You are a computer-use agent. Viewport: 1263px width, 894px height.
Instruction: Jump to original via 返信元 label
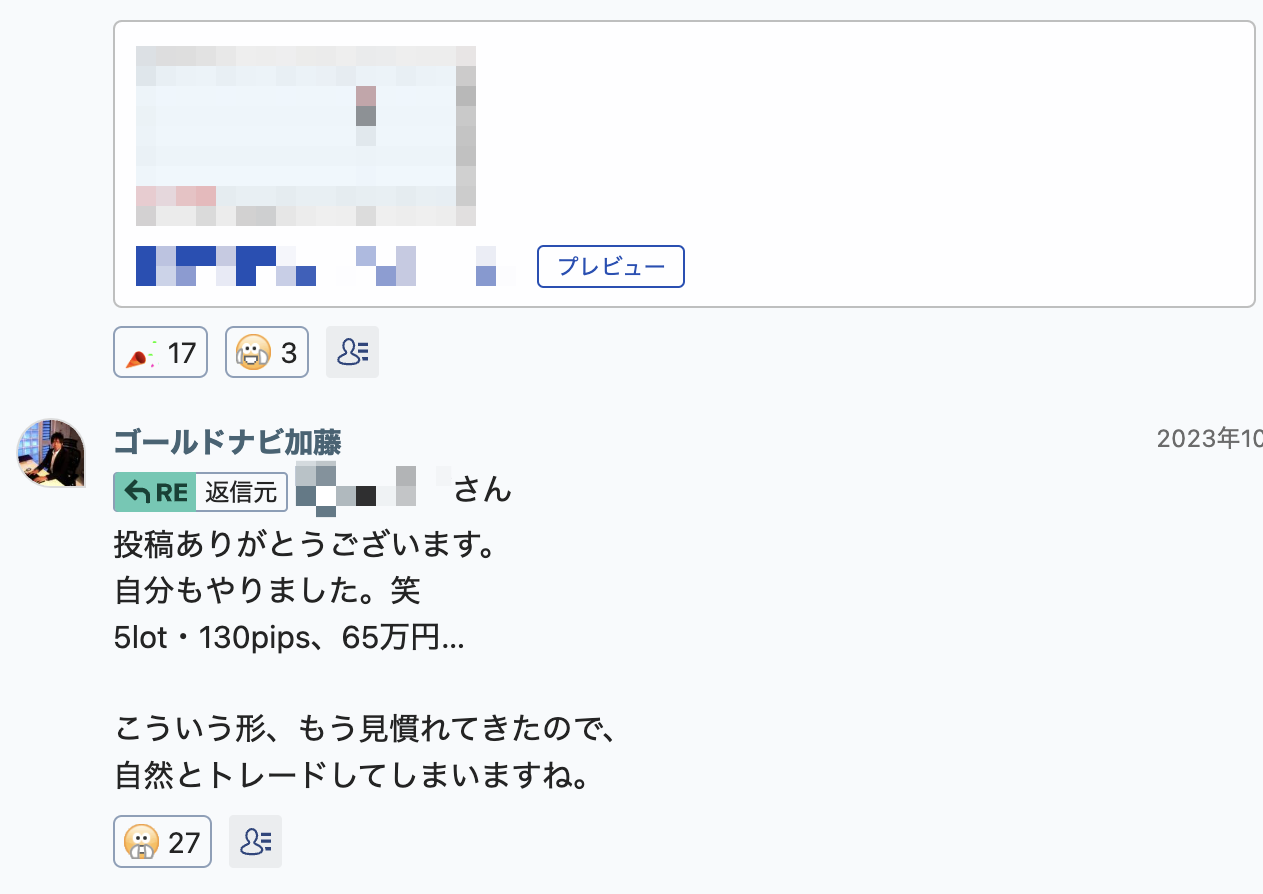tap(241, 492)
